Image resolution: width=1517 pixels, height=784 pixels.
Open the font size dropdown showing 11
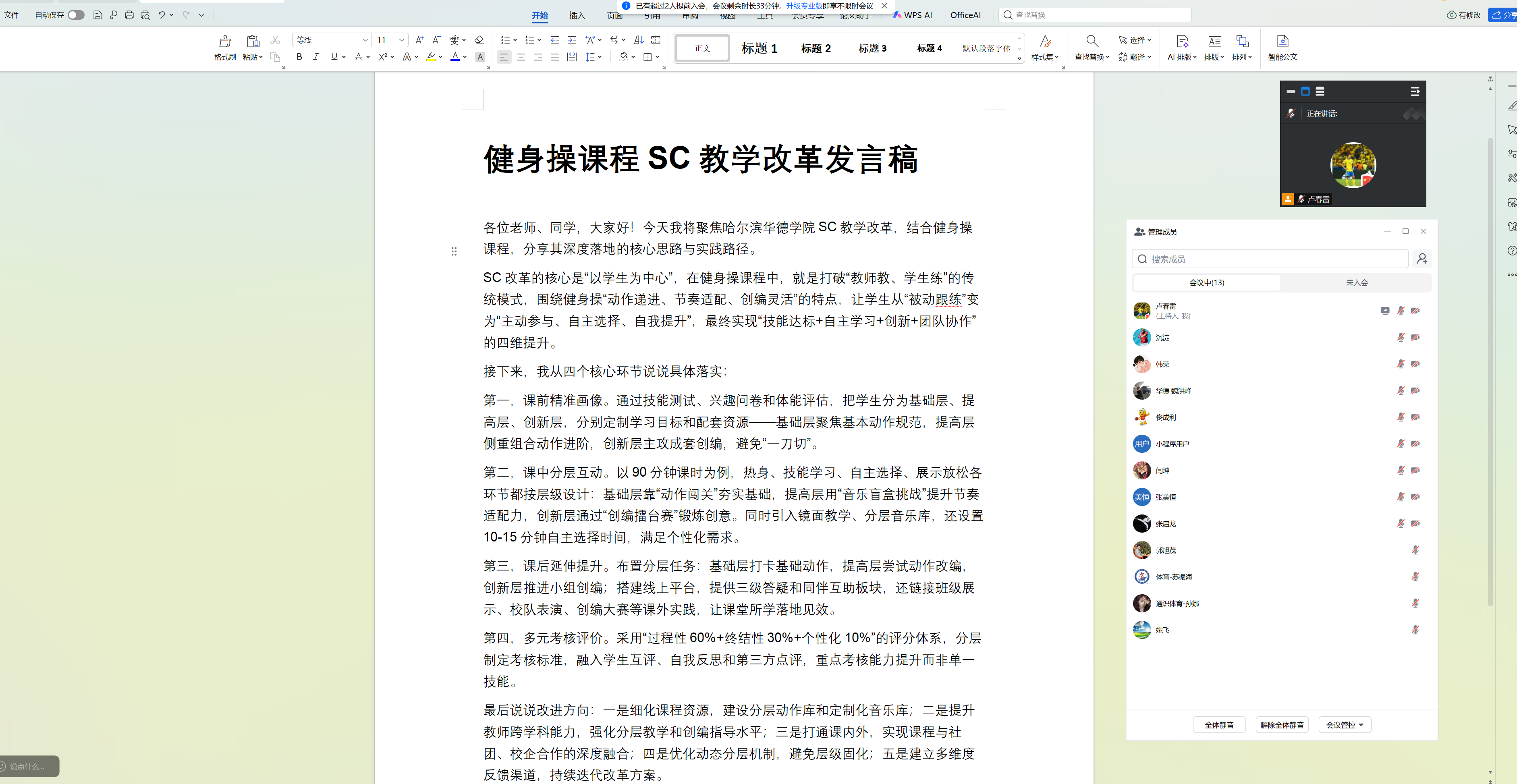pos(402,40)
